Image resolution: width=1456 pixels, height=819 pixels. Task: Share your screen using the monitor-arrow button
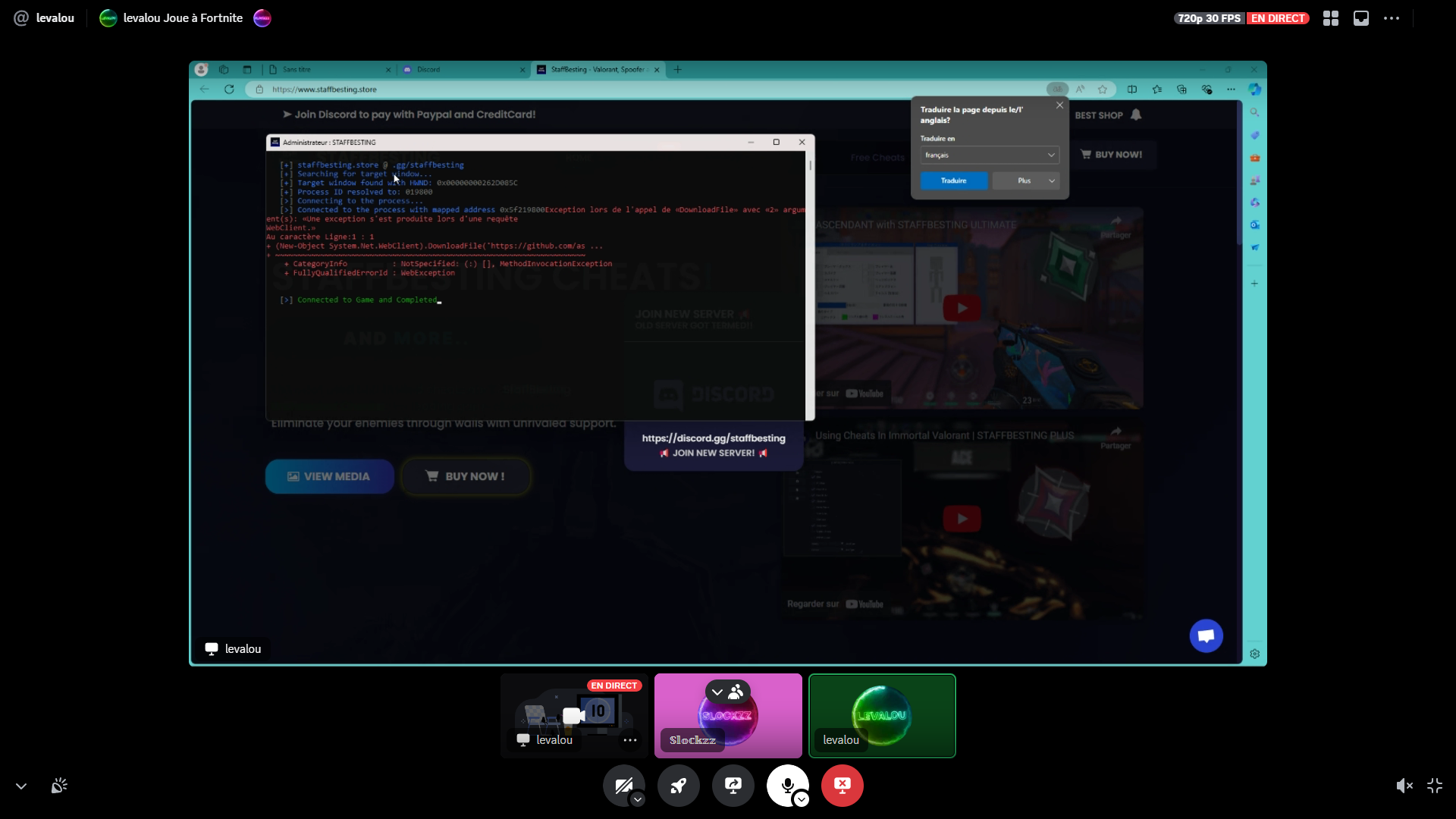[733, 786]
